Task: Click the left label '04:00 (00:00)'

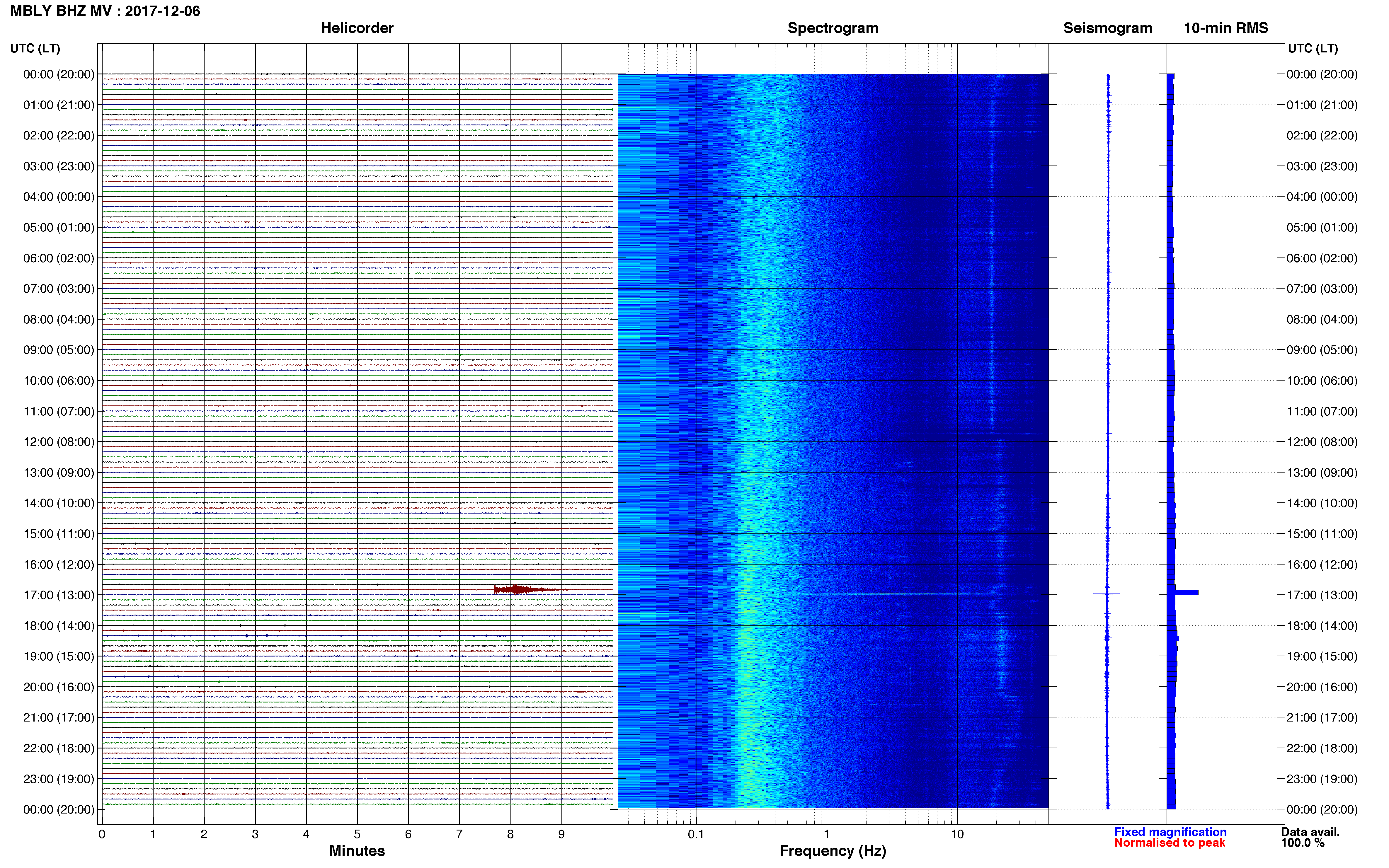Action: pyautogui.click(x=59, y=197)
